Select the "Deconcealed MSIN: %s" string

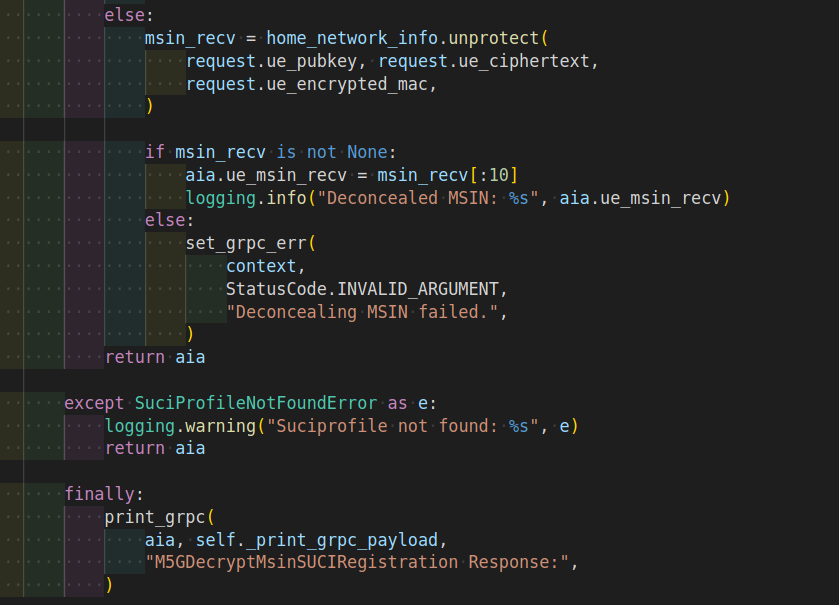tap(428, 198)
